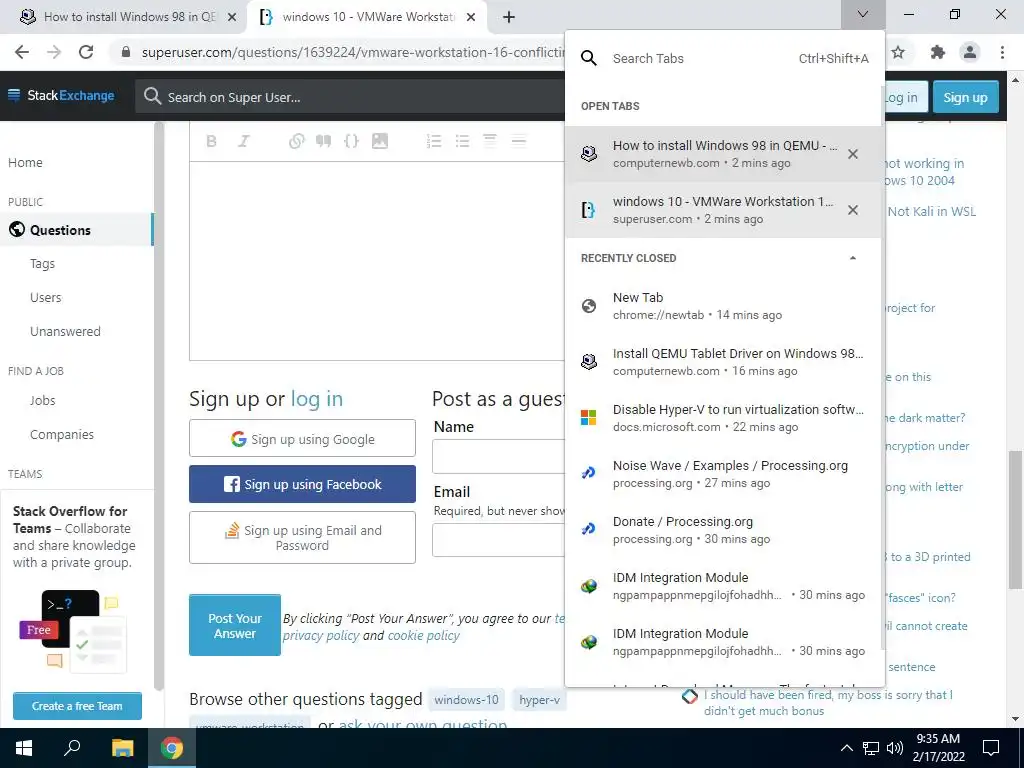The image size is (1024, 768).
Task: Collapse the Recently Closed section
Action: coord(853,258)
